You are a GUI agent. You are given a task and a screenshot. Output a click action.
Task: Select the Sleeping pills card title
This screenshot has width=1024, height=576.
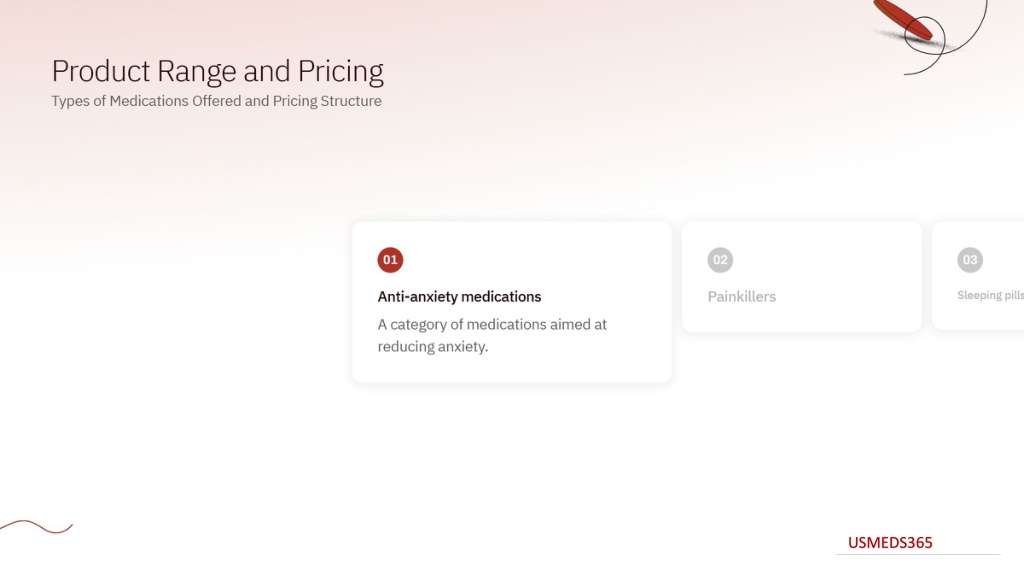[x=991, y=295]
